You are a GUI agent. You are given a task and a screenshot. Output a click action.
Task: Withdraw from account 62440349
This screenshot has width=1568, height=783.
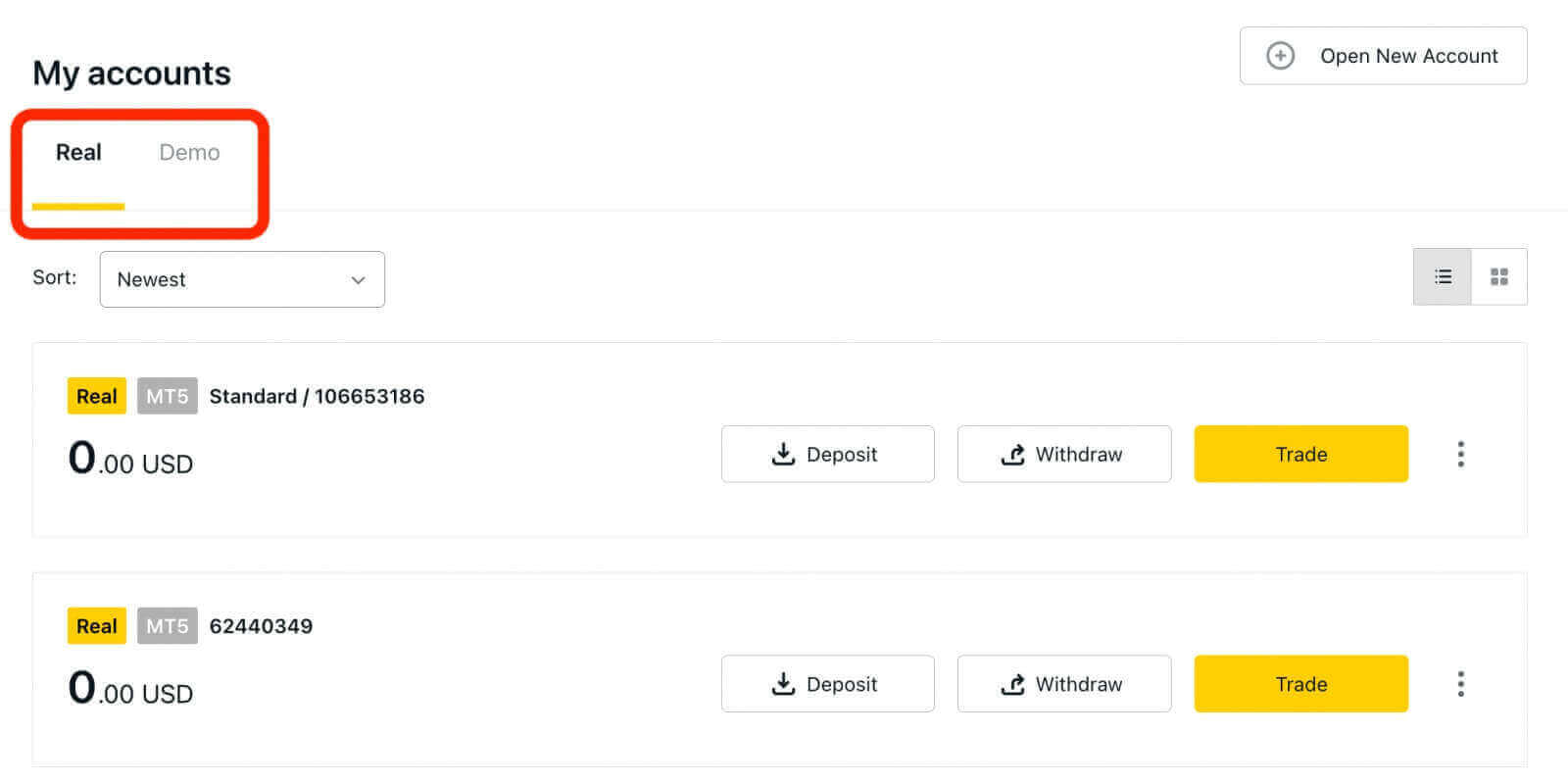coord(1064,683)
